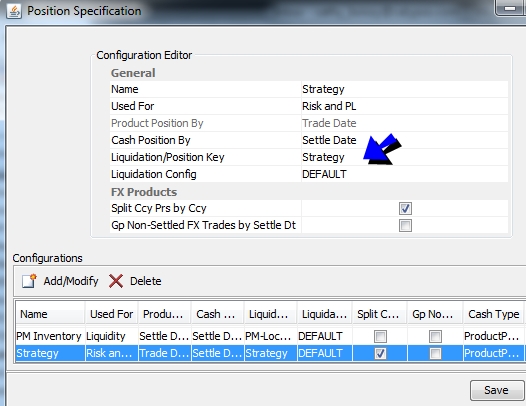Edit the Name field value Strategy
Screen dimensions: 526x406
405,89
